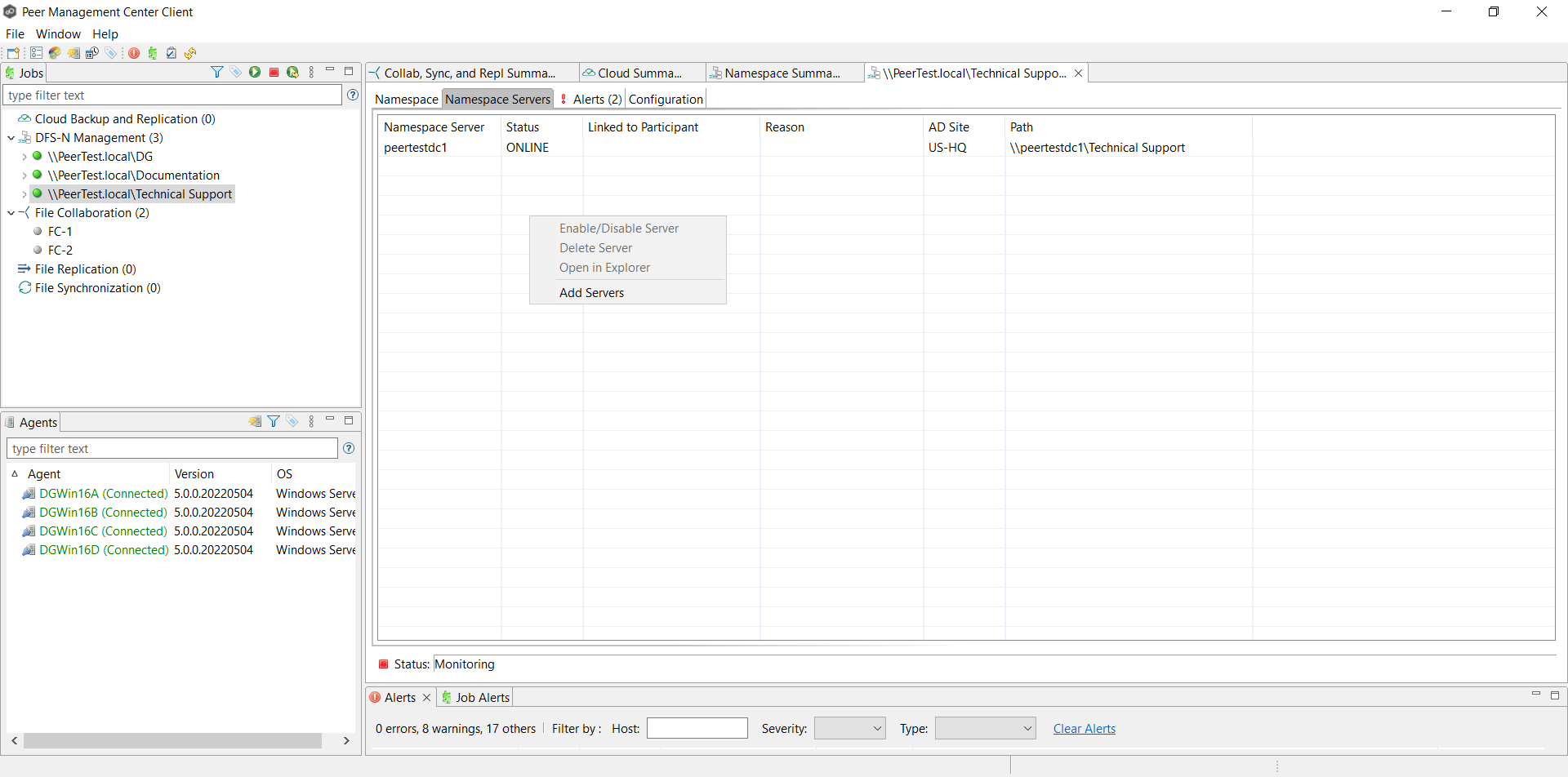Click the agent lightning icon in Agents panel header
The width and height of the screenshot is (1568, 777).
(x=255, y=422)
